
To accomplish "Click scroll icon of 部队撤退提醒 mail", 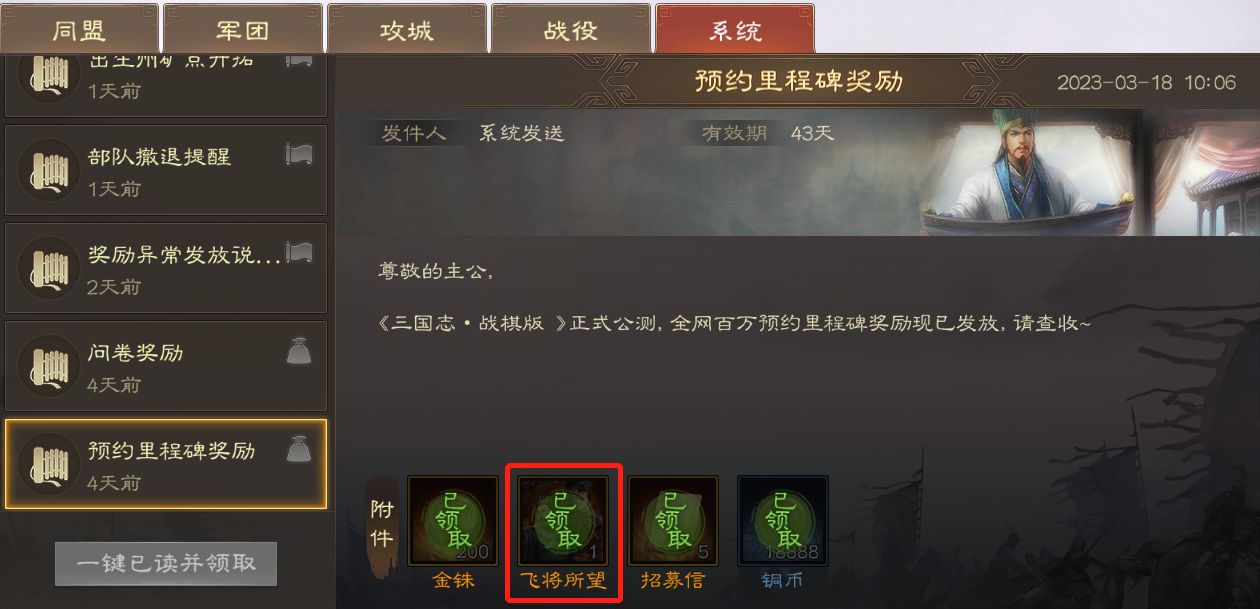I will pyautogui.click(x=48, y=170).
